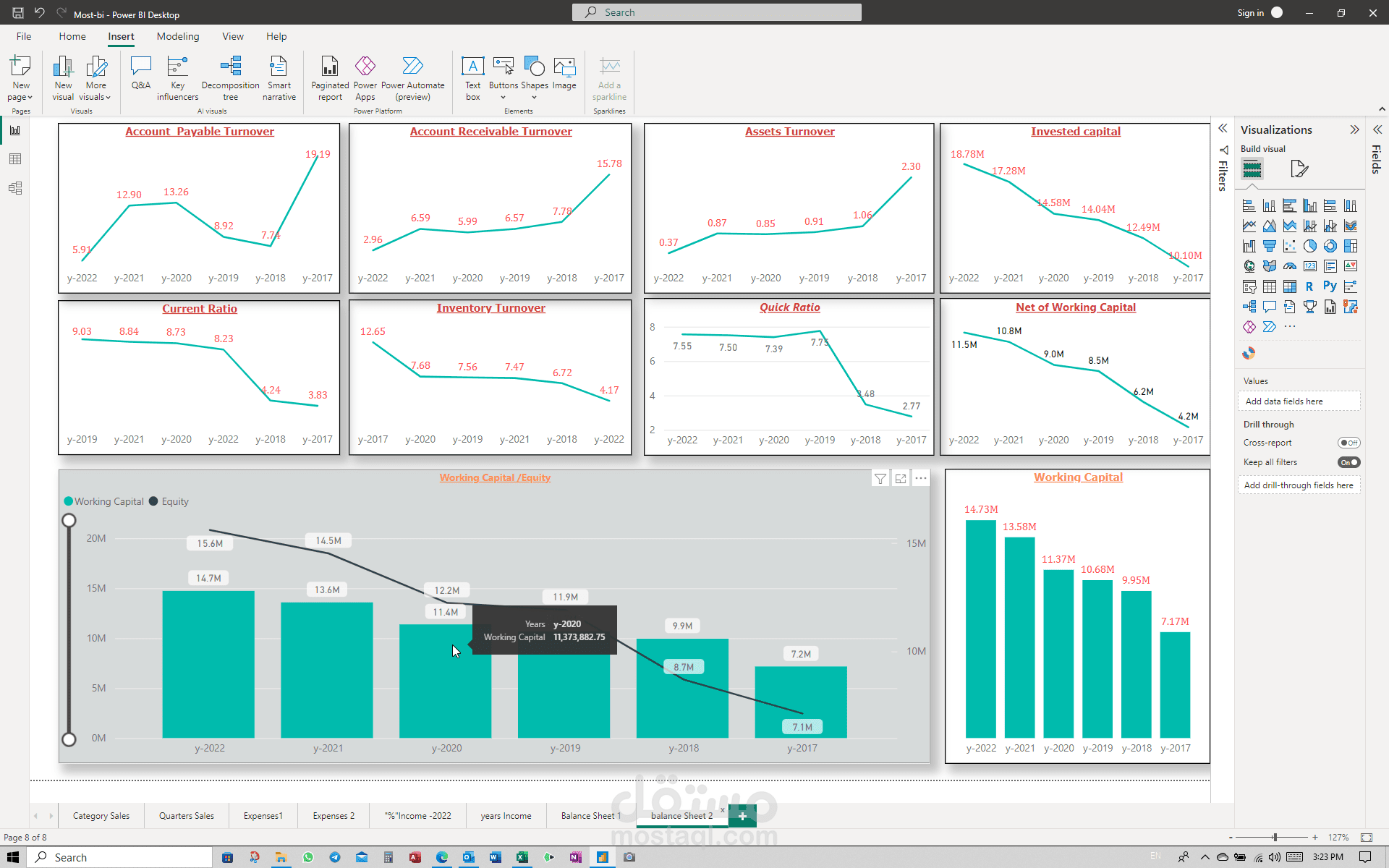Screen dimensions: 1389x868
Task: Choose the Funnel chart visualization
Action: click(x=1269, y=246)
